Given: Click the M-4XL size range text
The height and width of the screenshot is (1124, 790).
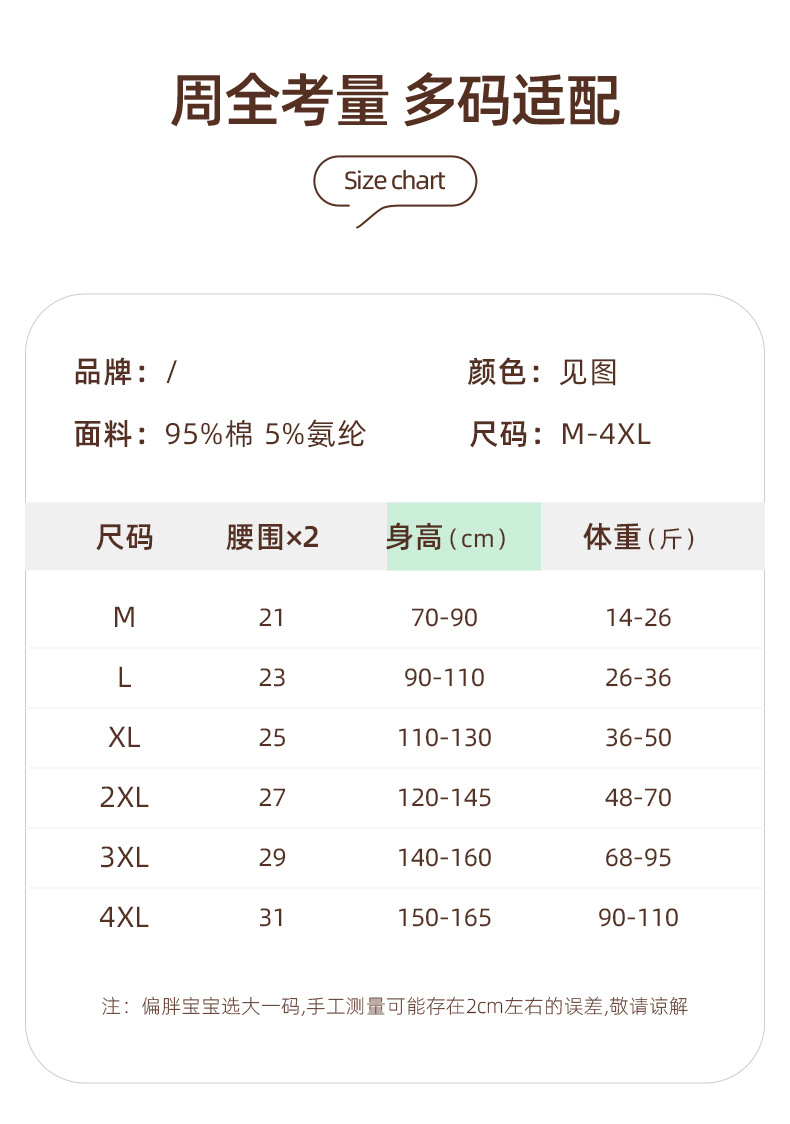Looking at the screenshot, I should (606, 434).
